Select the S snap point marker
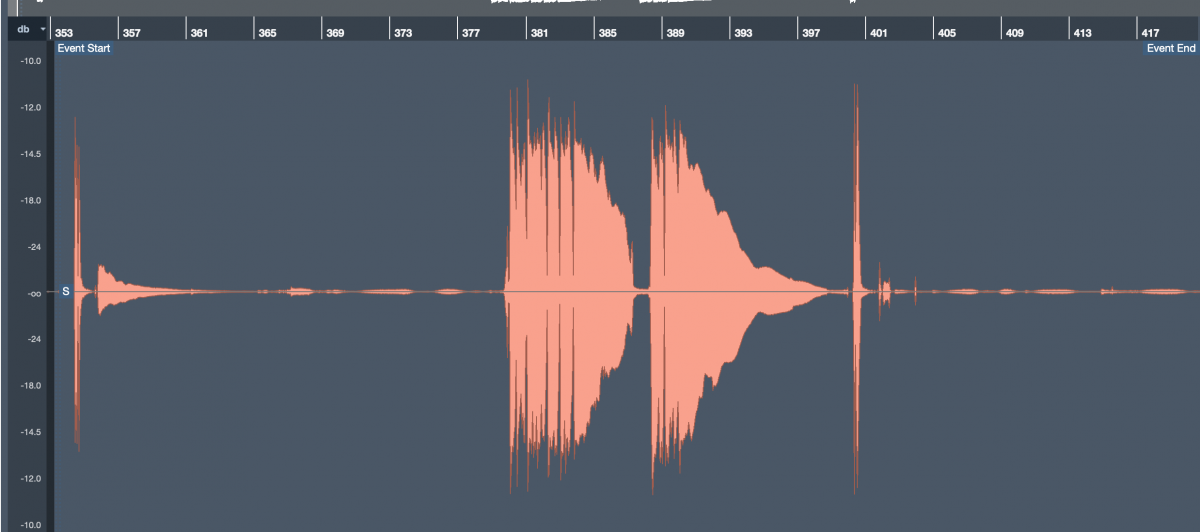The image size is (1200, 532). [x=66, y=291]
